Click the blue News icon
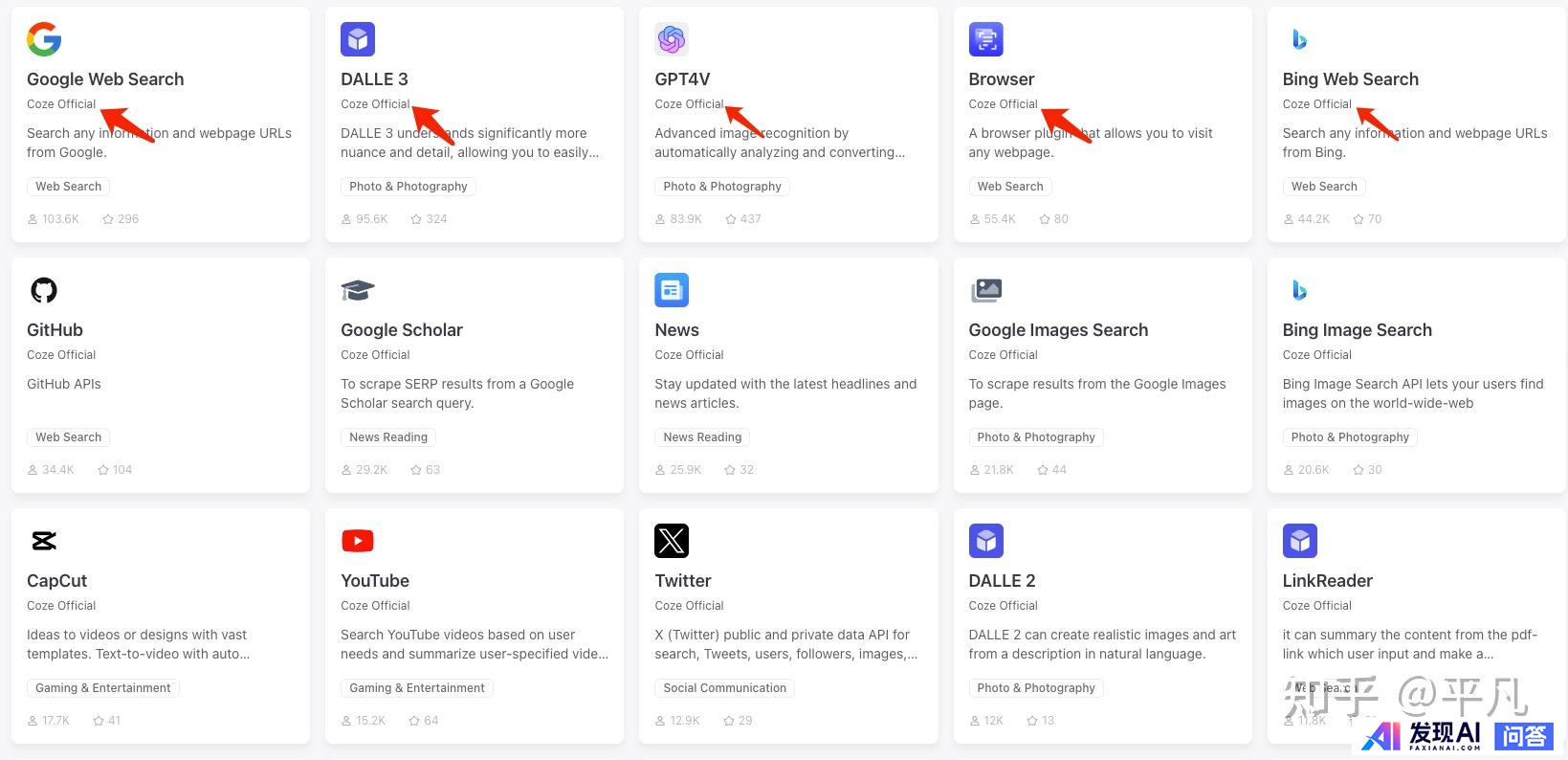1568x760 pixels. 672,290
